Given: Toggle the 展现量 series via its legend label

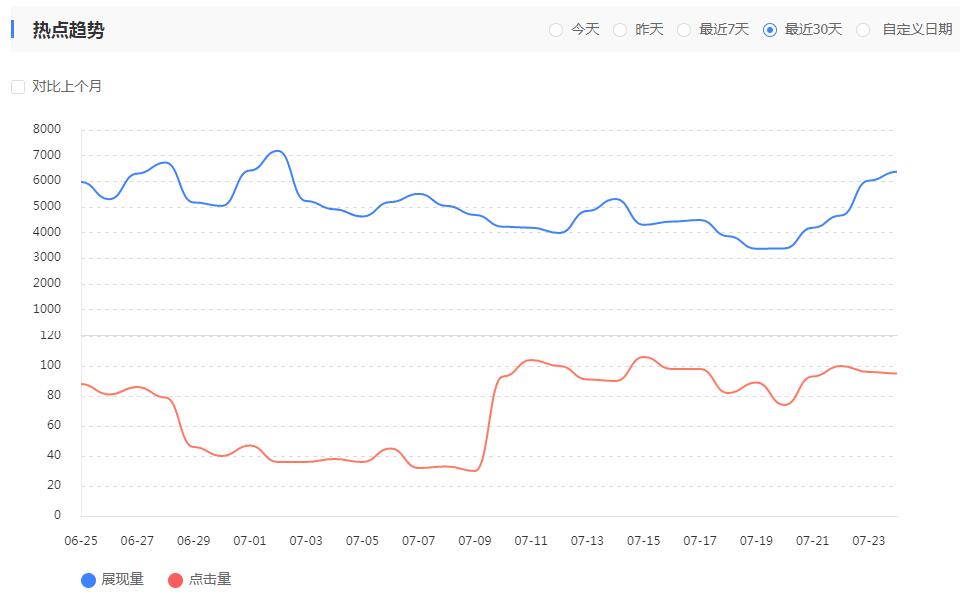Looking at the screenshot, I should point(122,580).
